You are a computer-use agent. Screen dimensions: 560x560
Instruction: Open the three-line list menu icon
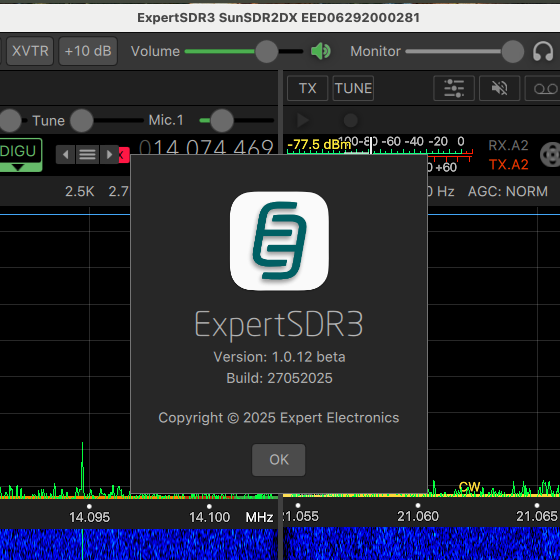point(87,155)
